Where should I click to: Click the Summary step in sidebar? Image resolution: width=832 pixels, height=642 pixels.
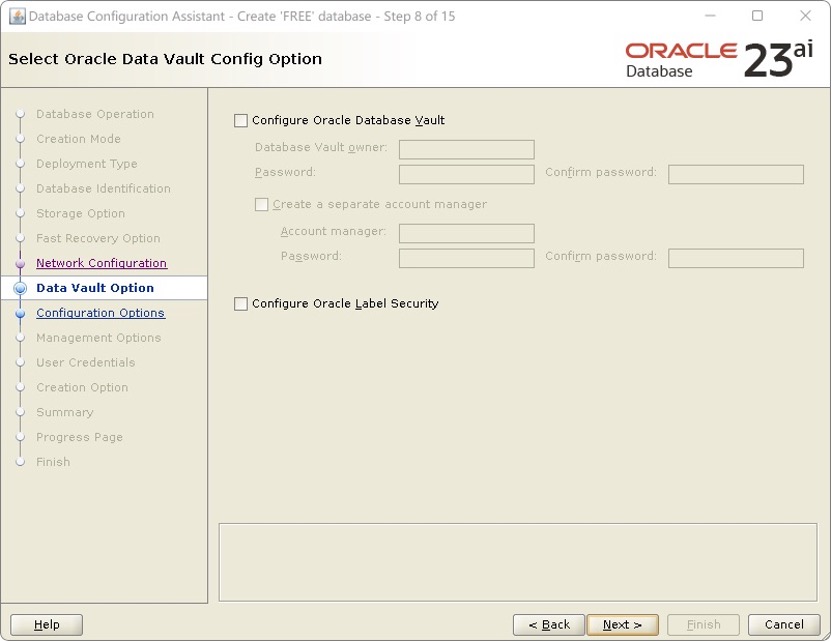(x=65, y=412)
